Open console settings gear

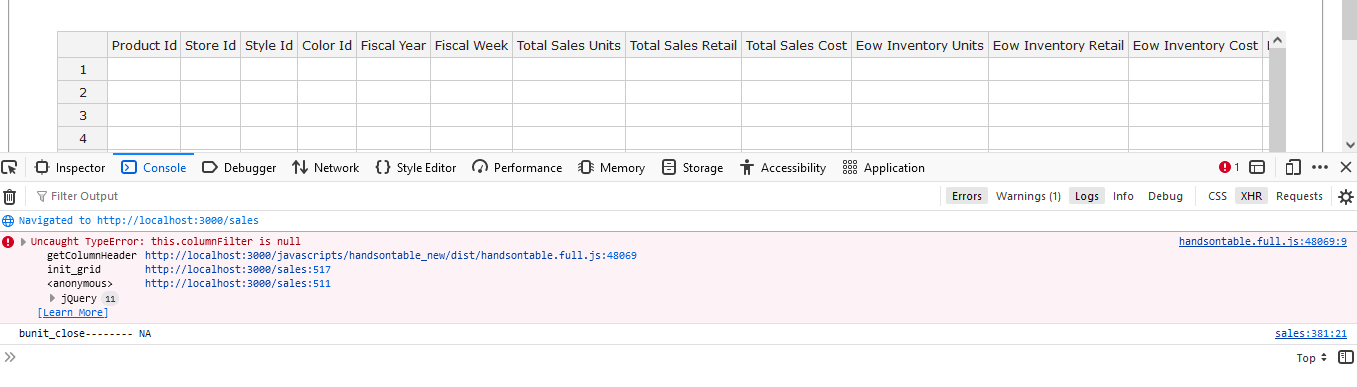[x=1346, y=196]
